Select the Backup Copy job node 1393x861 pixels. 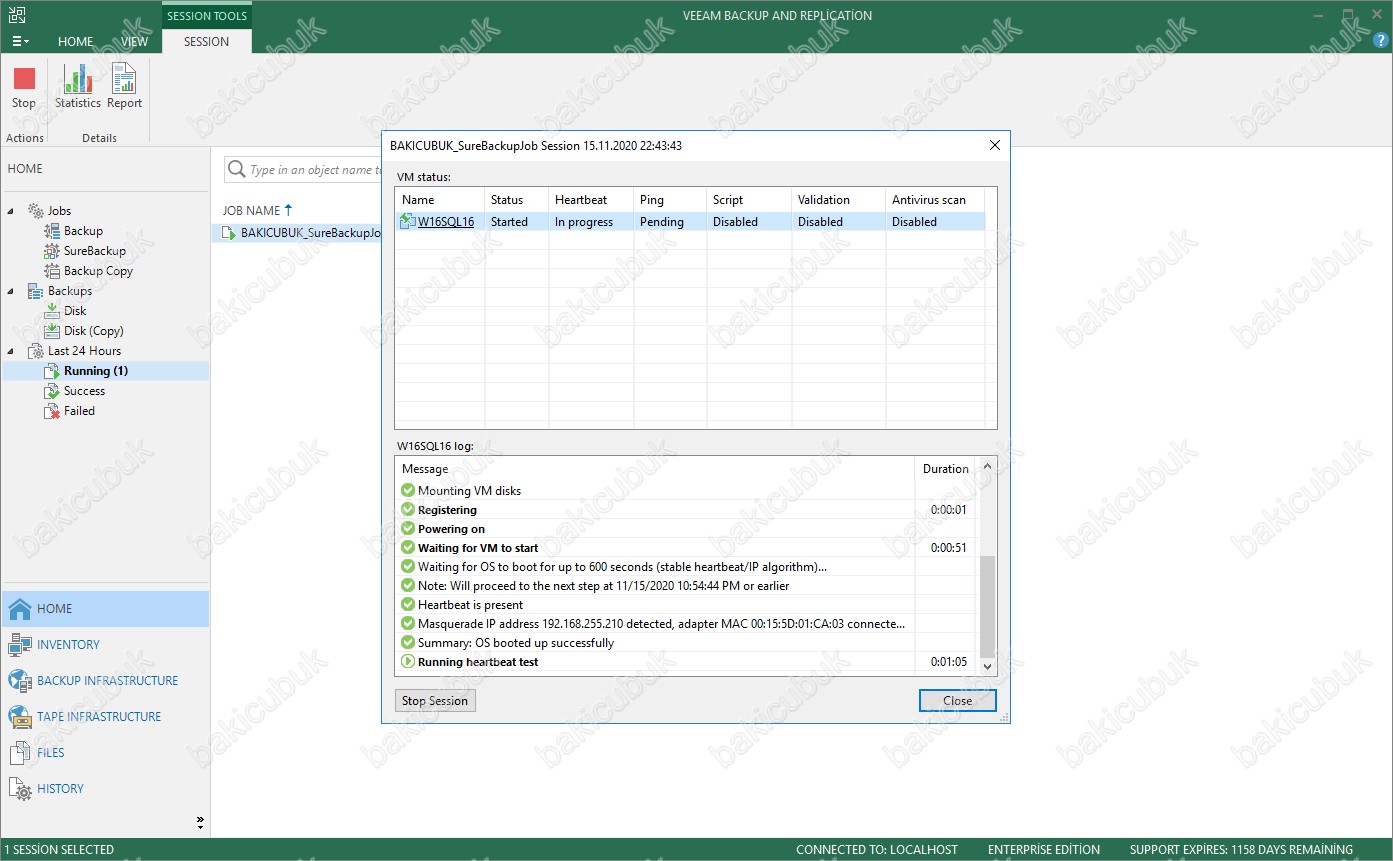[98, 271]
